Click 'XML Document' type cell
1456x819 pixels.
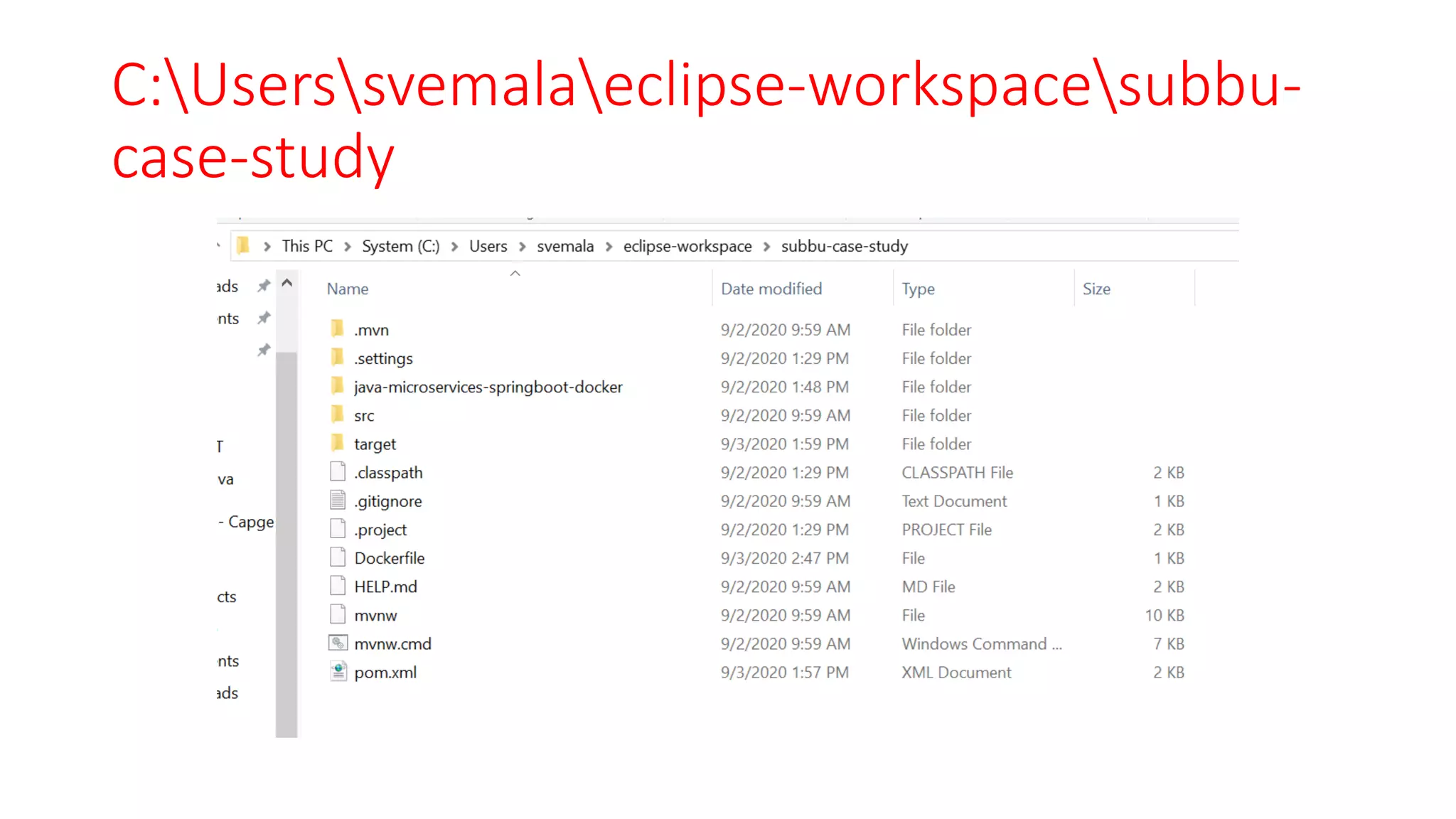tap(956, 672)
